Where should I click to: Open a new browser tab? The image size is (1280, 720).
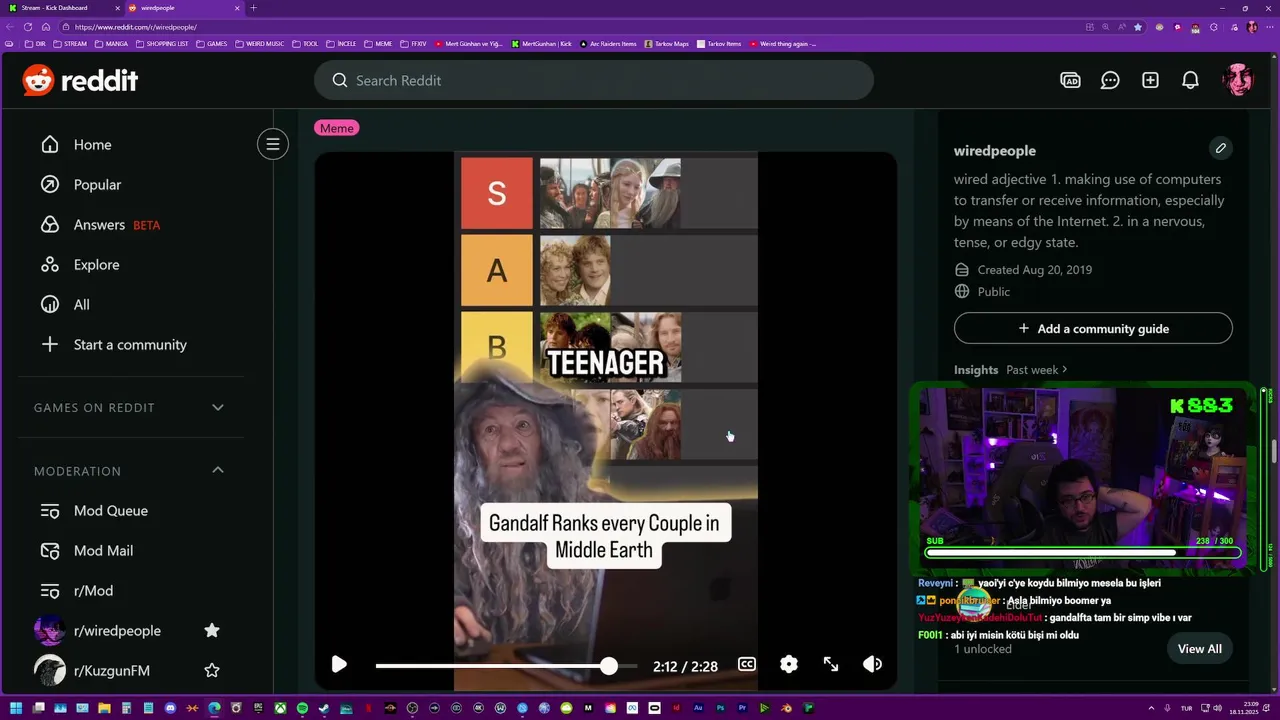pos(253,8)
